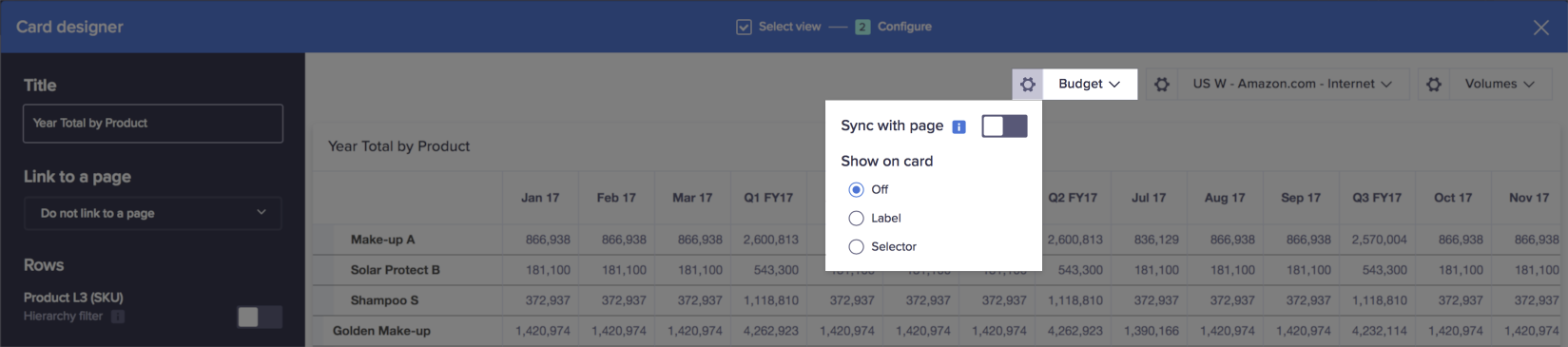Click the Aug 17 column header

pos(1225,198)
